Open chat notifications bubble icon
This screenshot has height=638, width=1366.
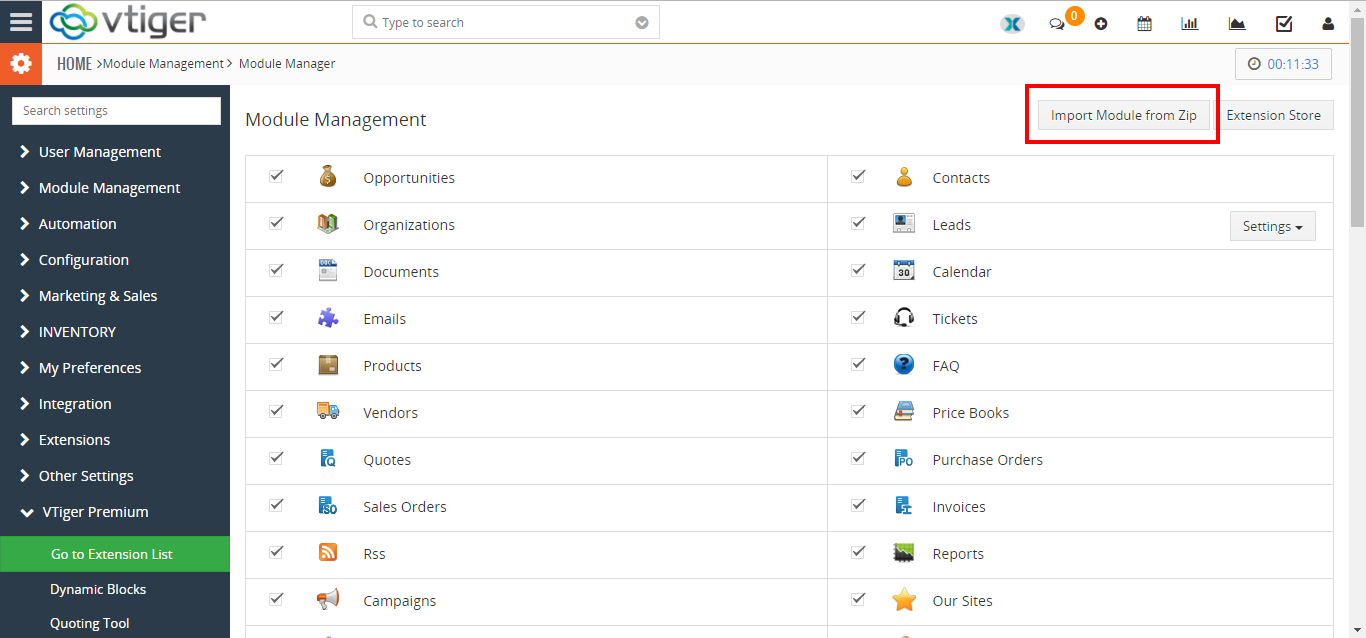[1057, 23]
